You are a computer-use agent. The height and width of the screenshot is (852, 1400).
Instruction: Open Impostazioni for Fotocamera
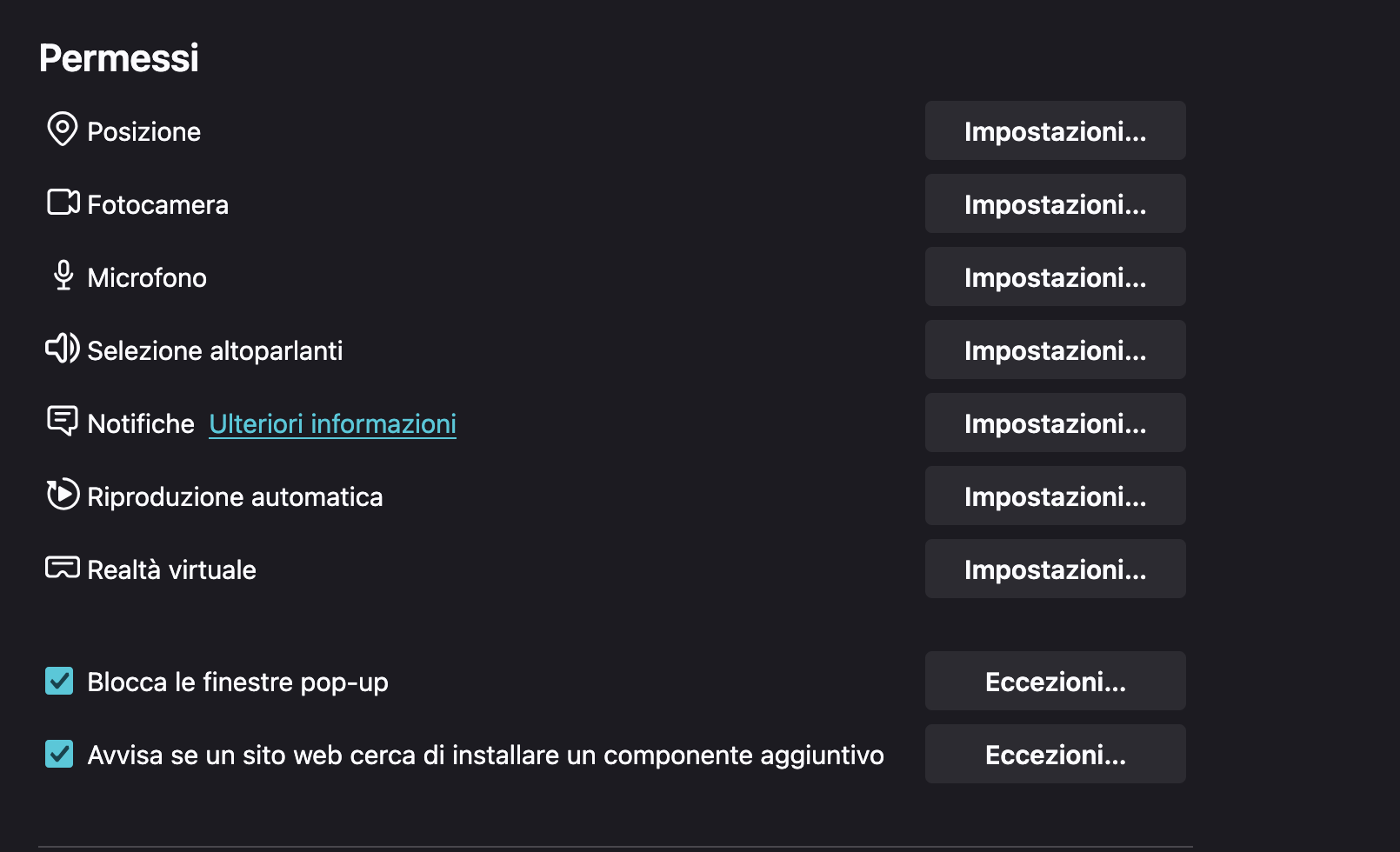[1055, 204]
